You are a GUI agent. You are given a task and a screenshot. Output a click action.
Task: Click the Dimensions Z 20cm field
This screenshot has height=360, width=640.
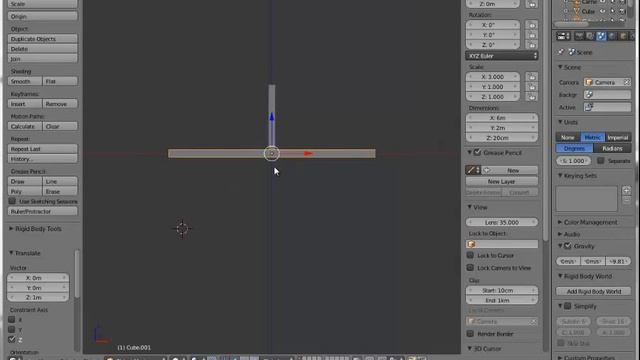[502, 138]
